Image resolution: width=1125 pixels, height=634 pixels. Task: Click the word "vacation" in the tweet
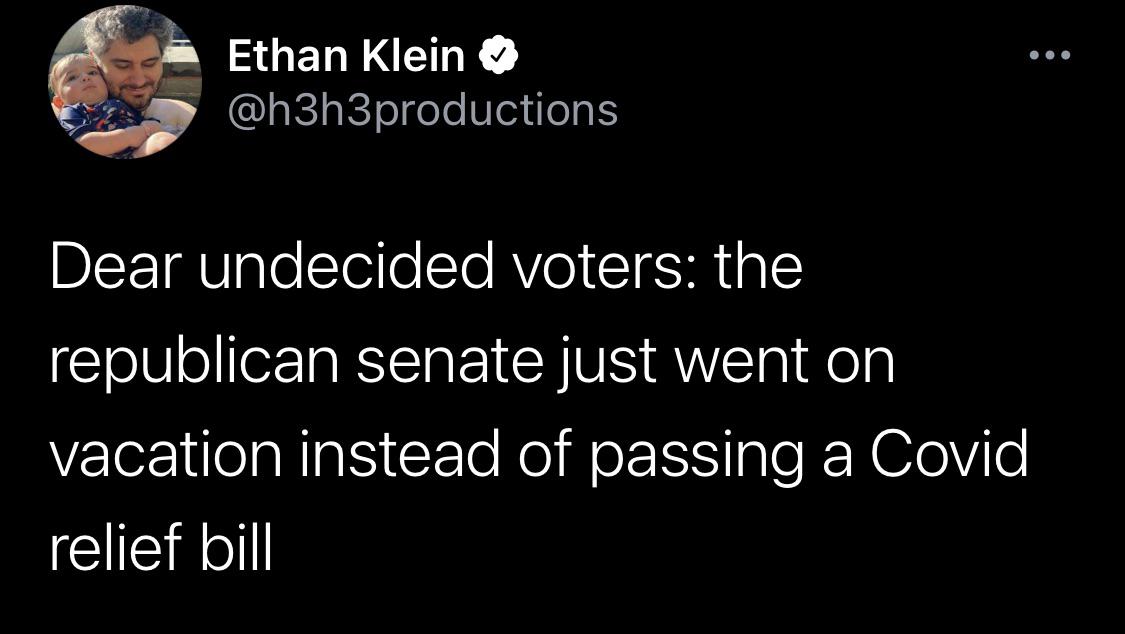(166, 456)
